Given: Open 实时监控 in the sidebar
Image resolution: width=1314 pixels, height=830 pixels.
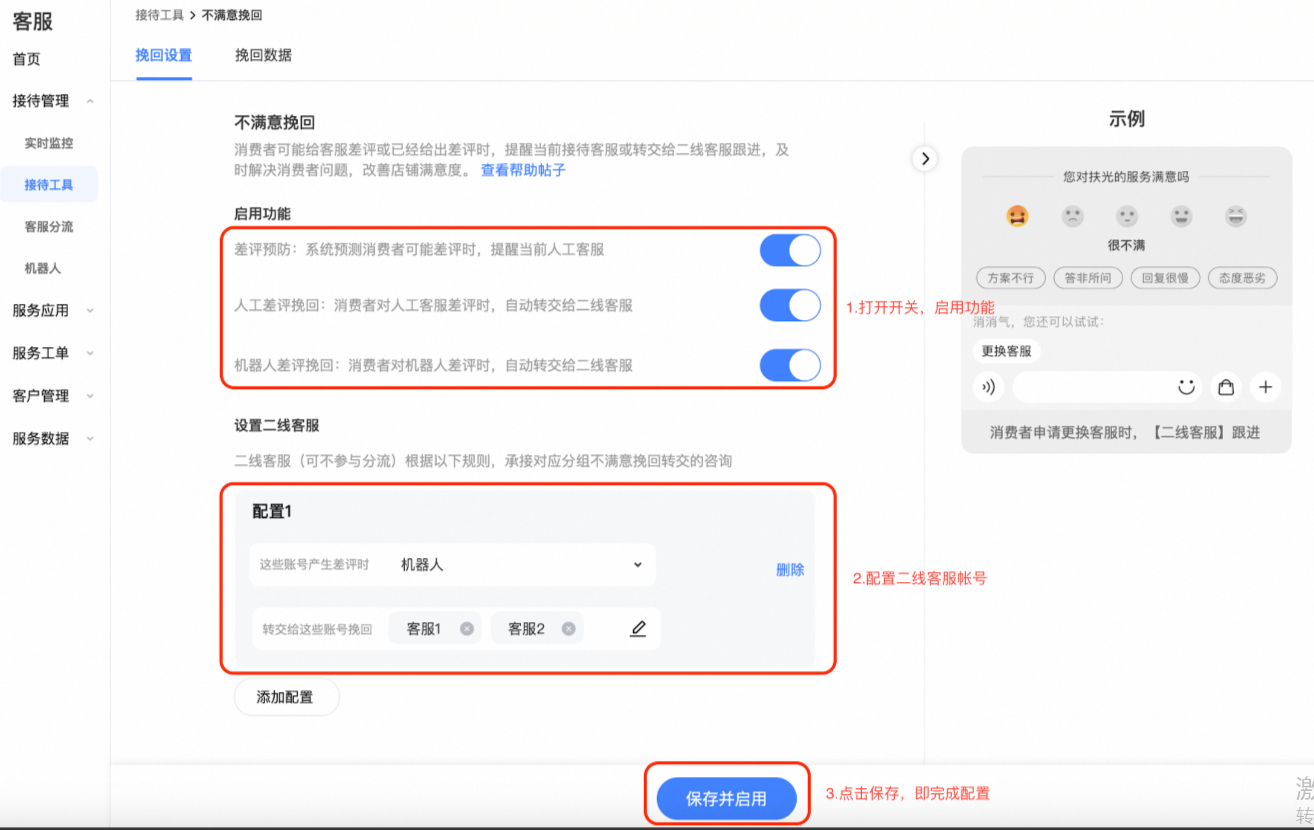Looking at the screenshot, I should tap(49, 143).
